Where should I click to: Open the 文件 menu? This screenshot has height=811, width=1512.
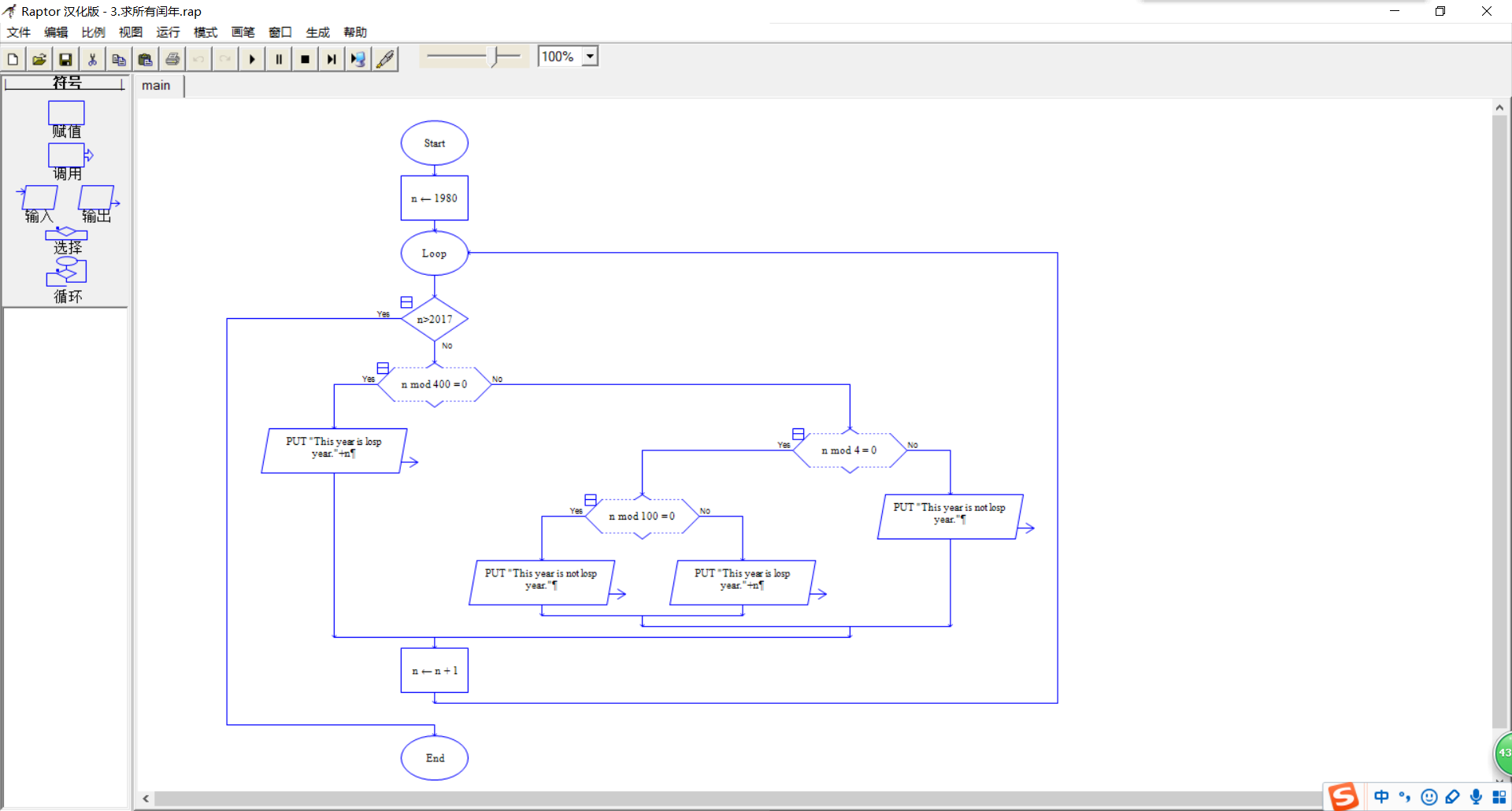tap(18, 32)
